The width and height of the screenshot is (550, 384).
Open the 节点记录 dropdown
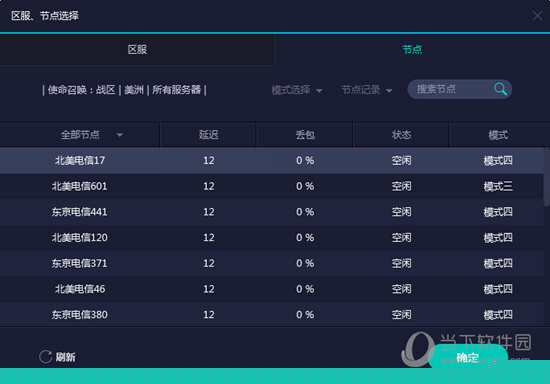pyautogui.click(x=367, y=90)
